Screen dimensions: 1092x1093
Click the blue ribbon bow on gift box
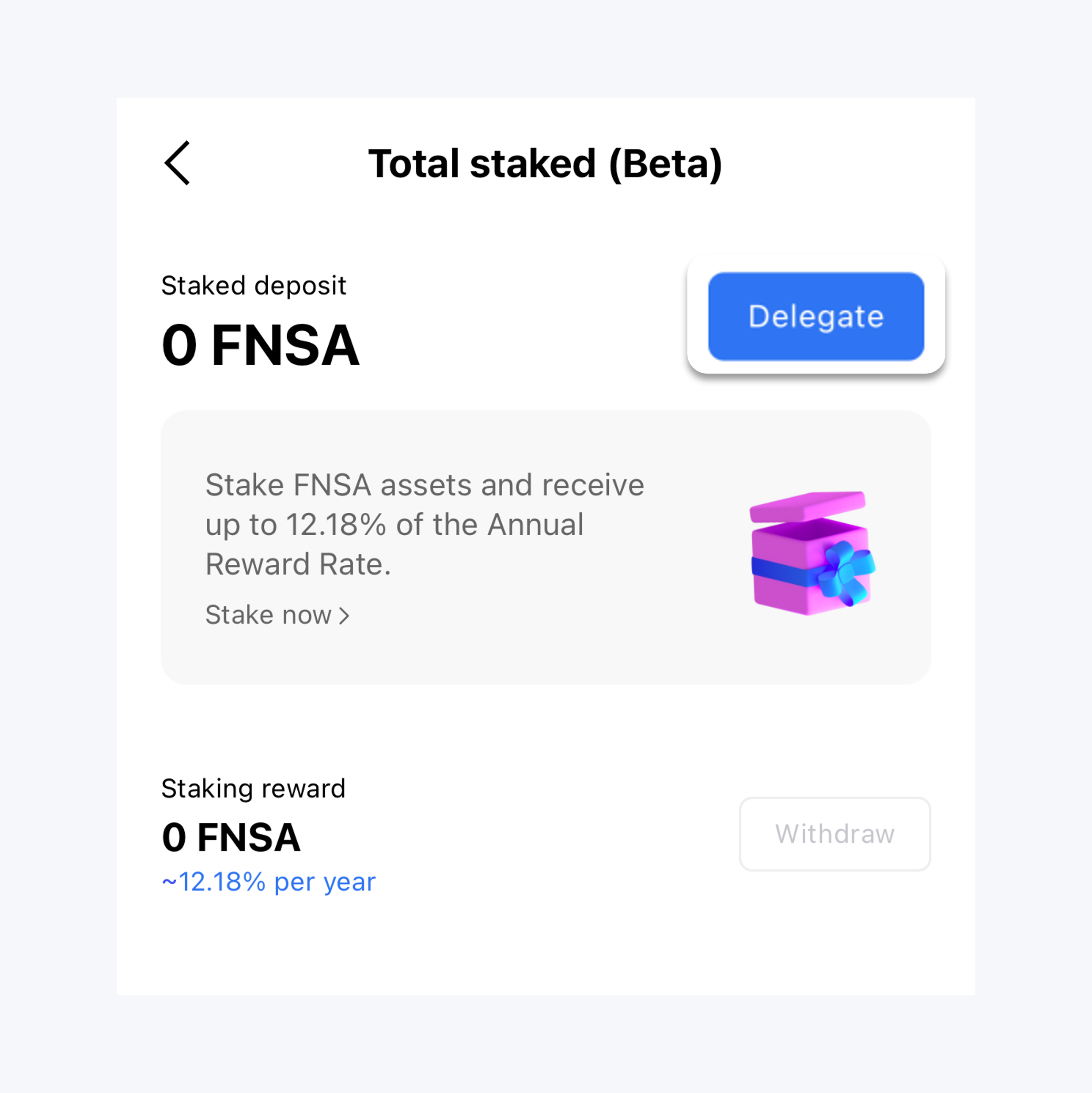pos(844,572)
